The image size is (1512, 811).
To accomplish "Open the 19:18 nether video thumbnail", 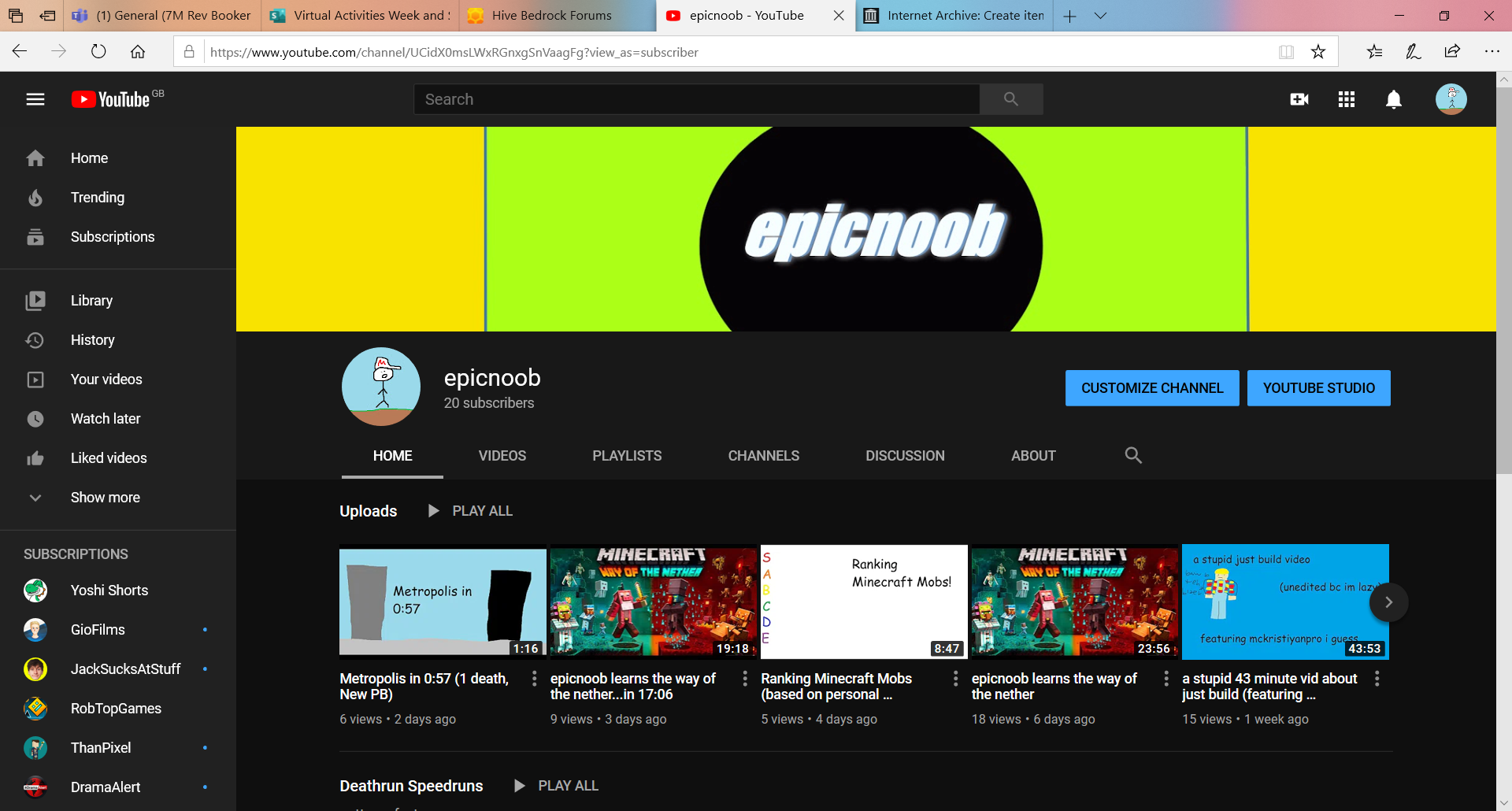I will coord(654,602).
